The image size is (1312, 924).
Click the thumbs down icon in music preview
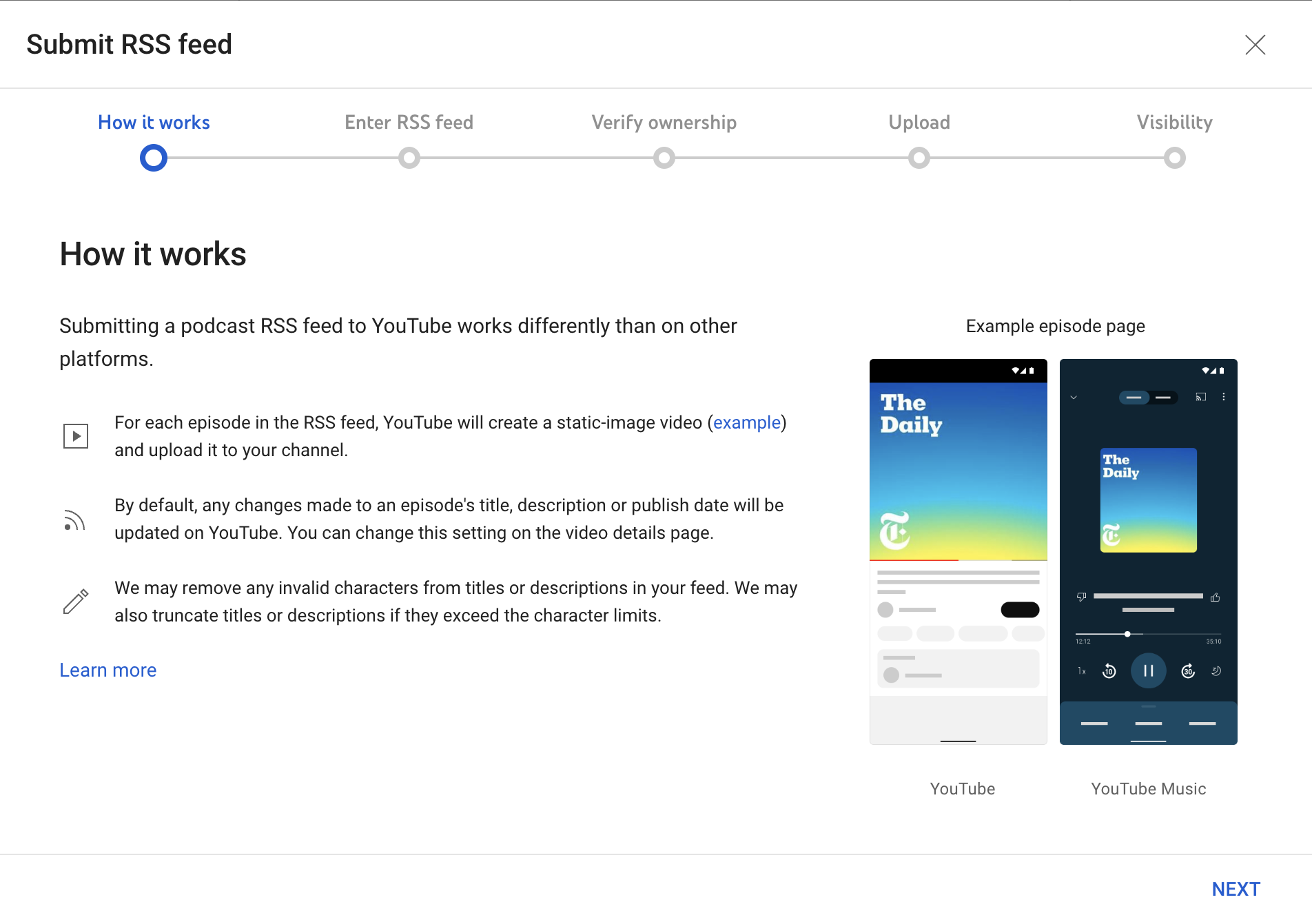(x=1082, y=597)
